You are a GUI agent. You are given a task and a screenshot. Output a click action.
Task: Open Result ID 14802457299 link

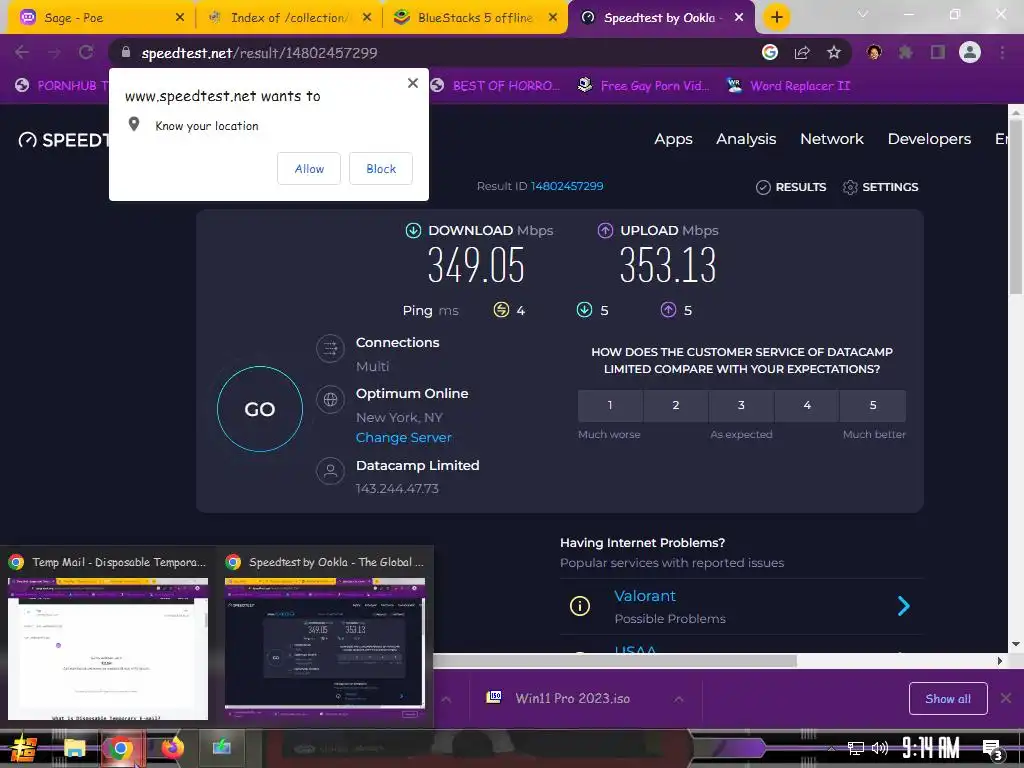[x=567, y=186]
